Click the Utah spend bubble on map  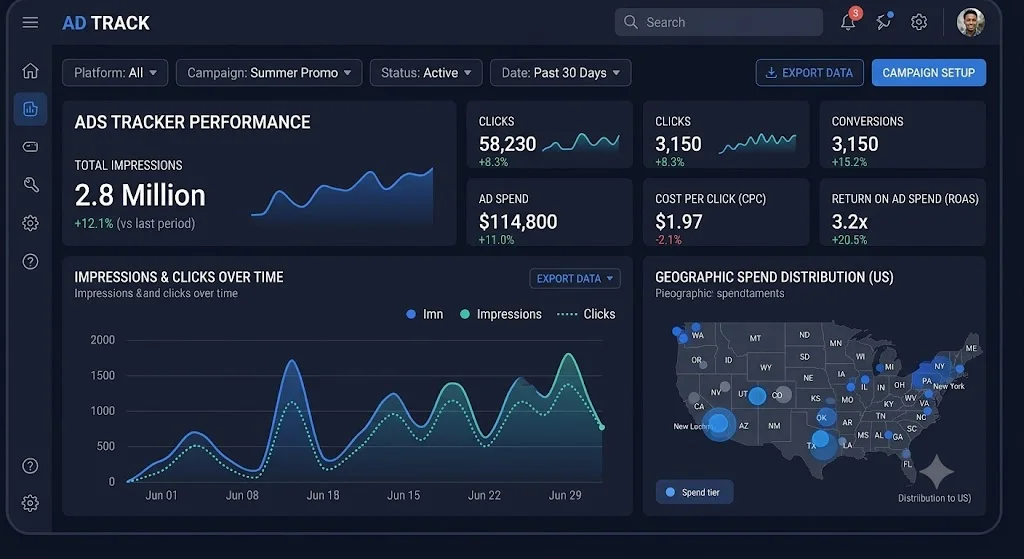coord(757,396)
